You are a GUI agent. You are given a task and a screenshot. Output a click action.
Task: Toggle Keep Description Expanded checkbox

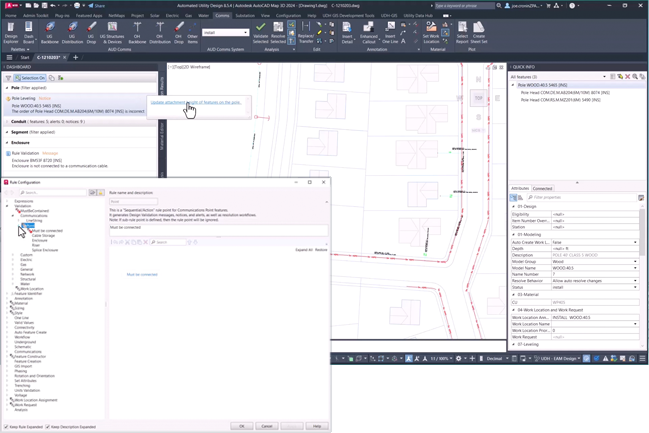[48, 426]
